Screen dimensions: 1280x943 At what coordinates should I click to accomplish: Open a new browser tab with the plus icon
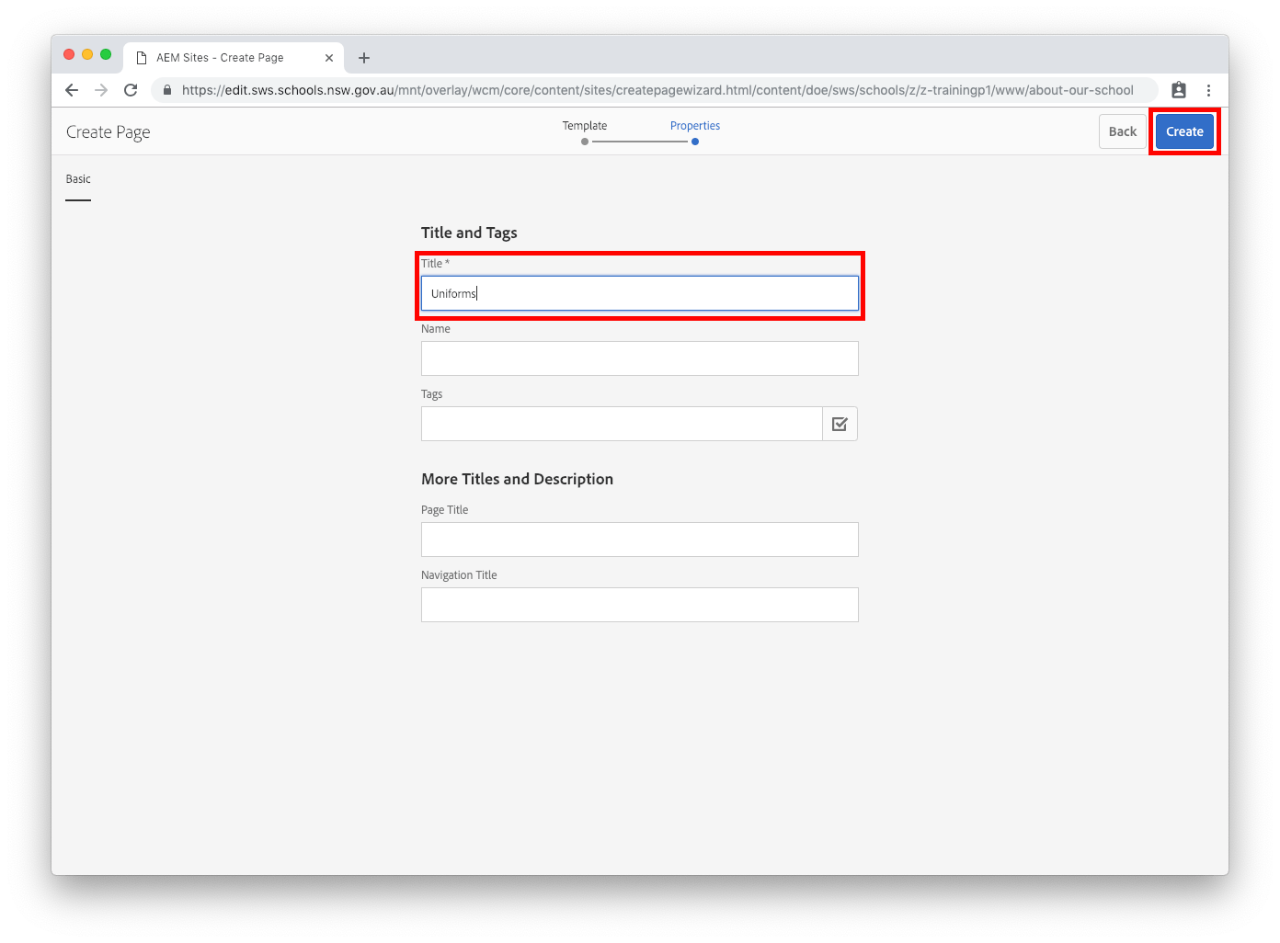(364, 58)
